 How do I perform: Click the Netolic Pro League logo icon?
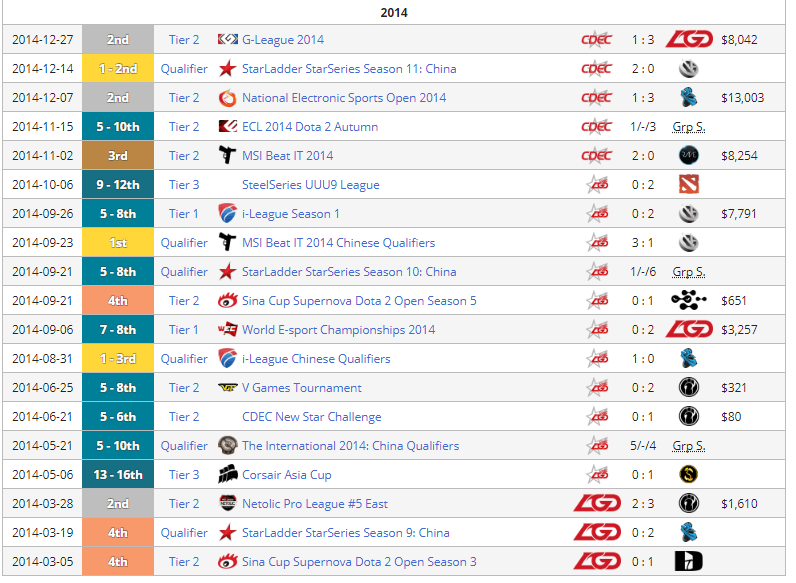pos(227,503)
